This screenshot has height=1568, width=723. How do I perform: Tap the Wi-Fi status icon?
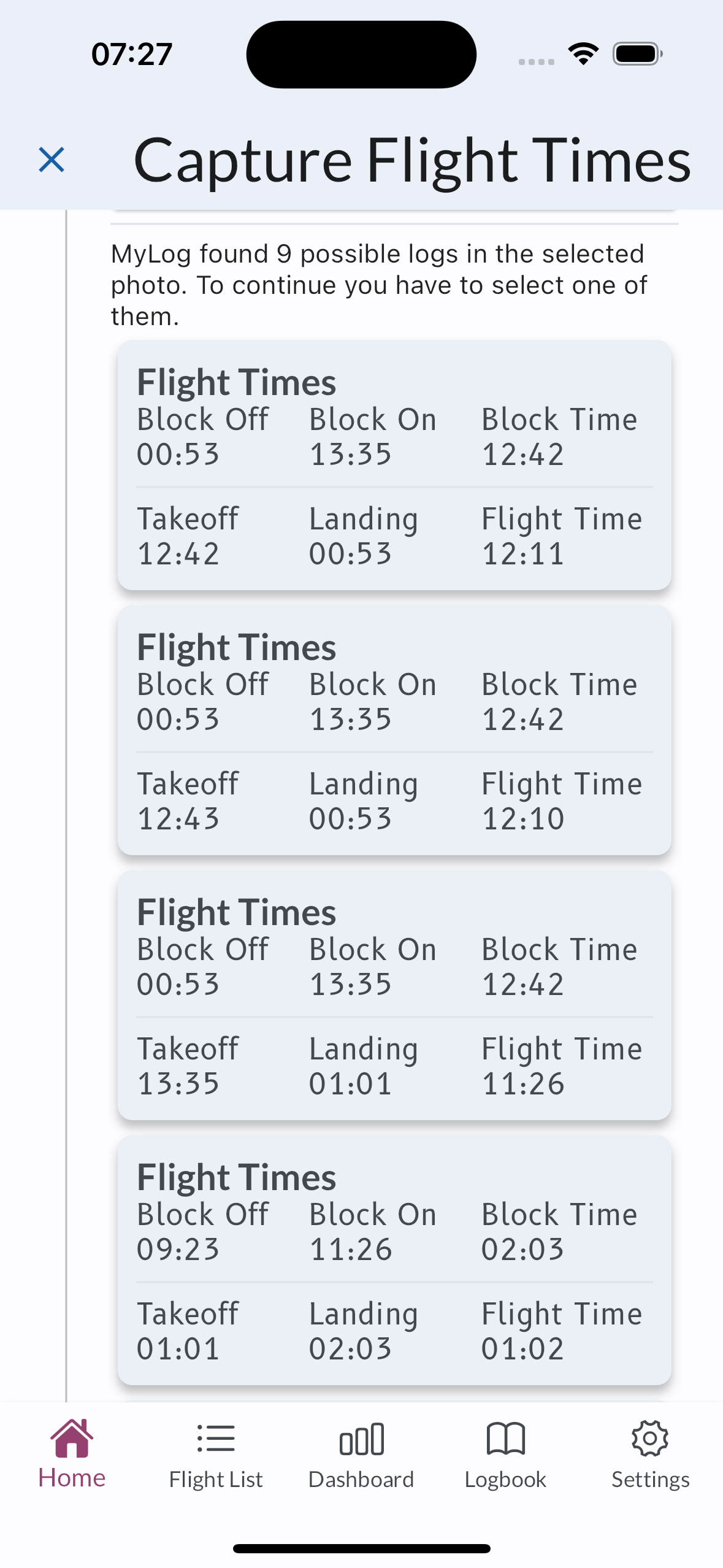click(x=583, y=54)
